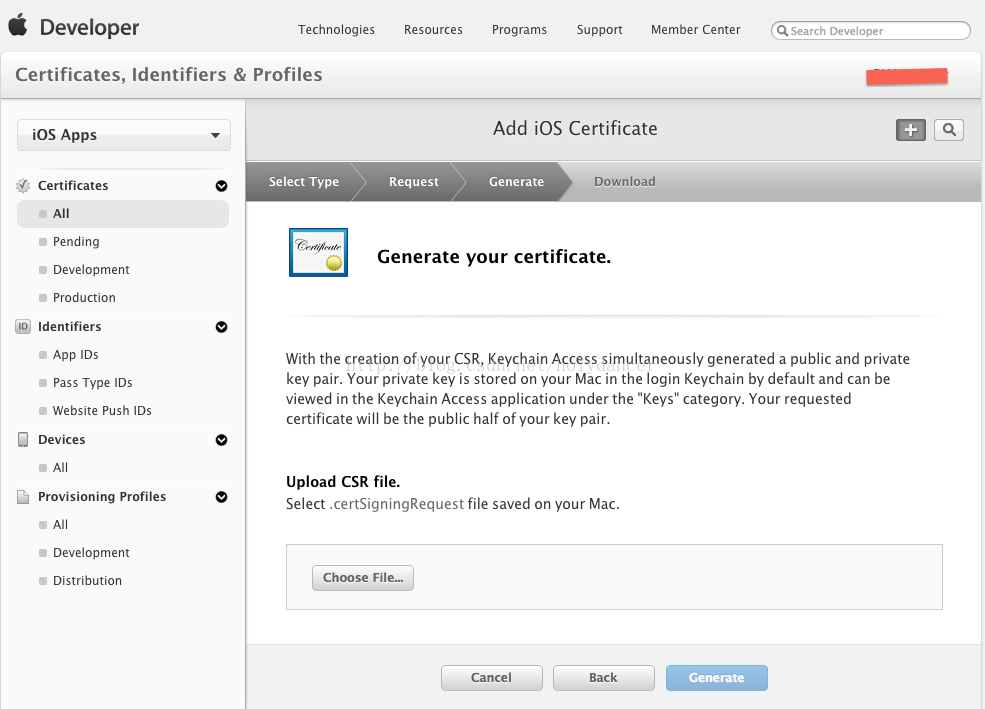Click the certificate thumbnail image

pos(318,252)
